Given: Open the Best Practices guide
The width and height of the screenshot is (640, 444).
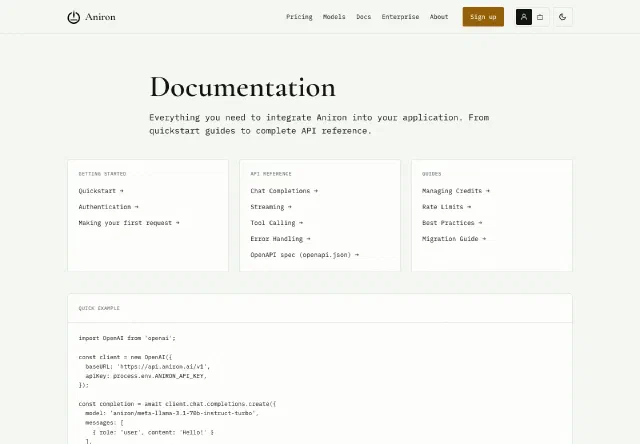Looking at the screenshot, I should point(452,222).
